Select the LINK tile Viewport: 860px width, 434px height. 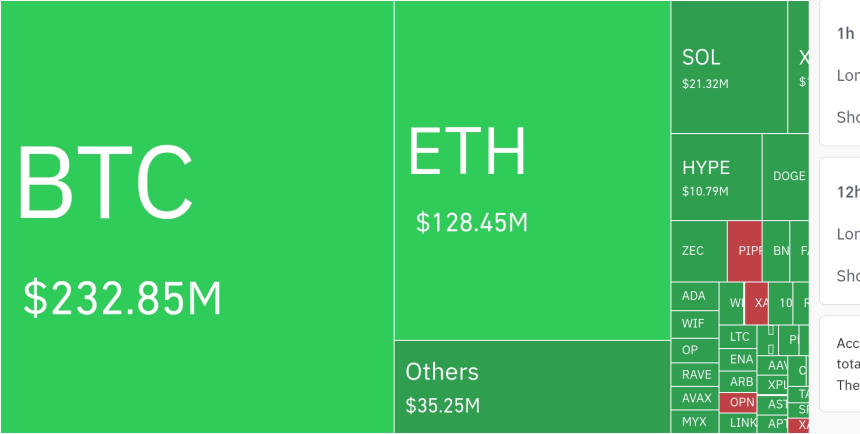(x=742, y=423)
